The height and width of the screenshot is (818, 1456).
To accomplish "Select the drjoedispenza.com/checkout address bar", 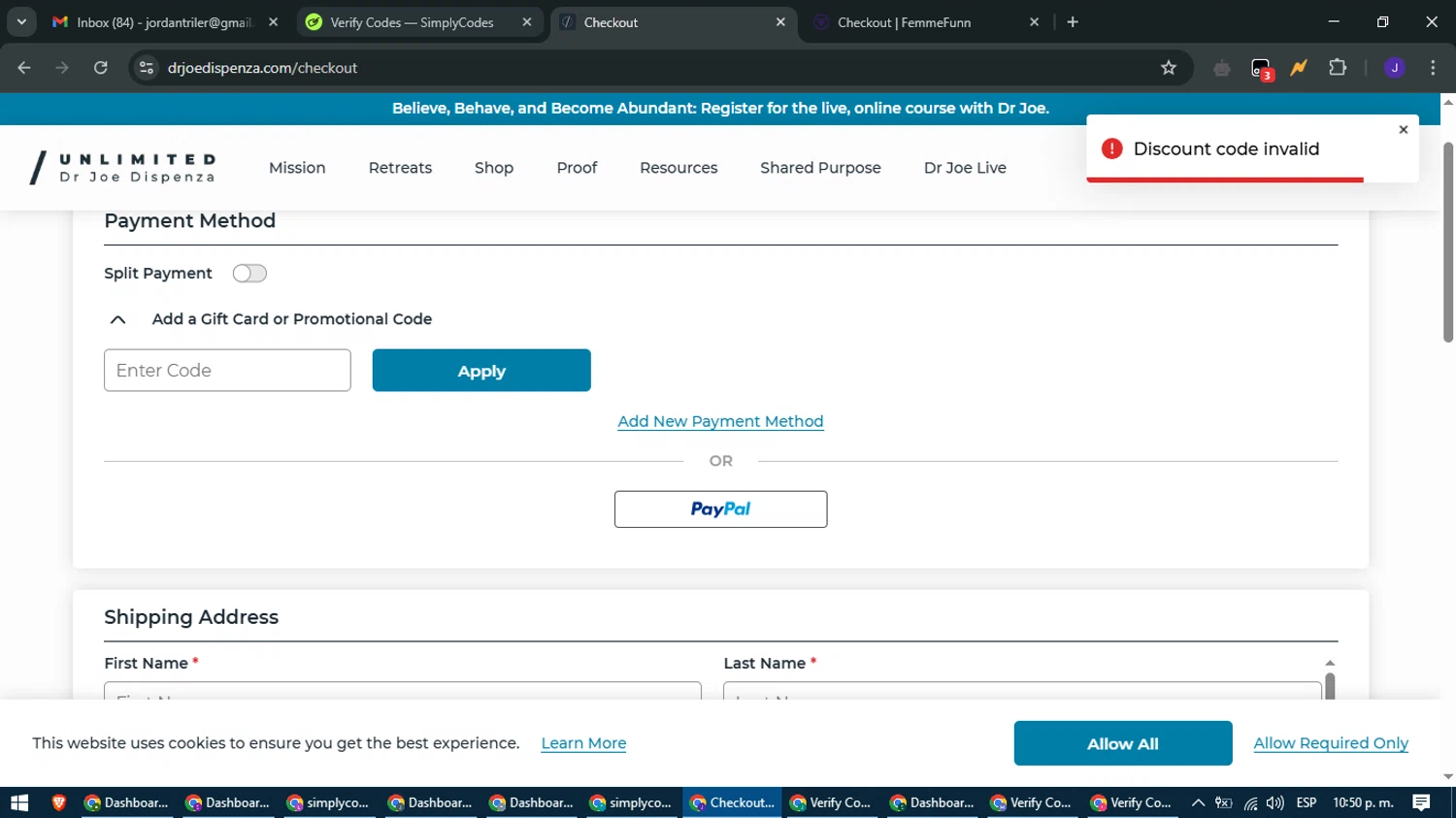I will (262, 68).
